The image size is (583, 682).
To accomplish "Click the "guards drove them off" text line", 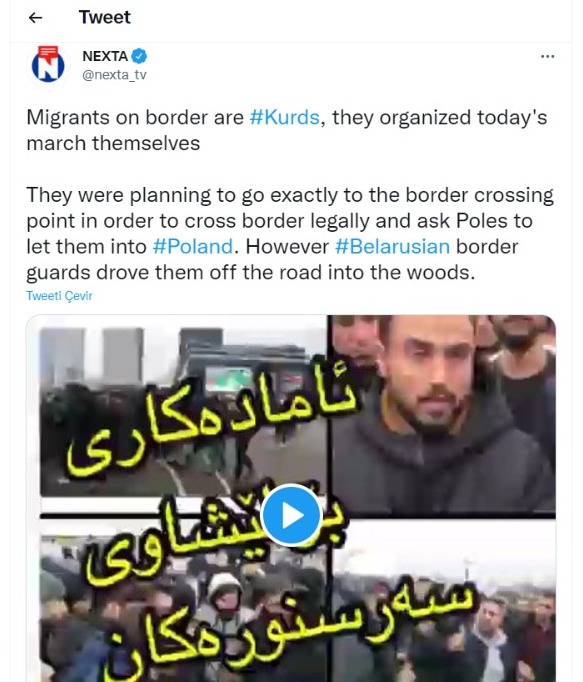I will [x=250, y=273].
